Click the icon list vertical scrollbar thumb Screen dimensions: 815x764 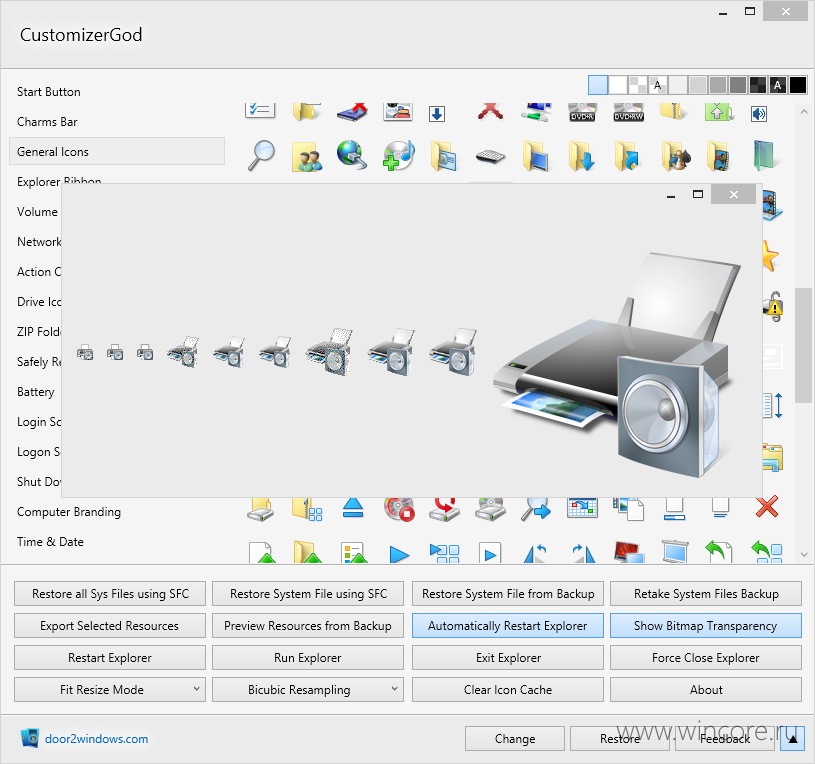[x=804, y=345]
